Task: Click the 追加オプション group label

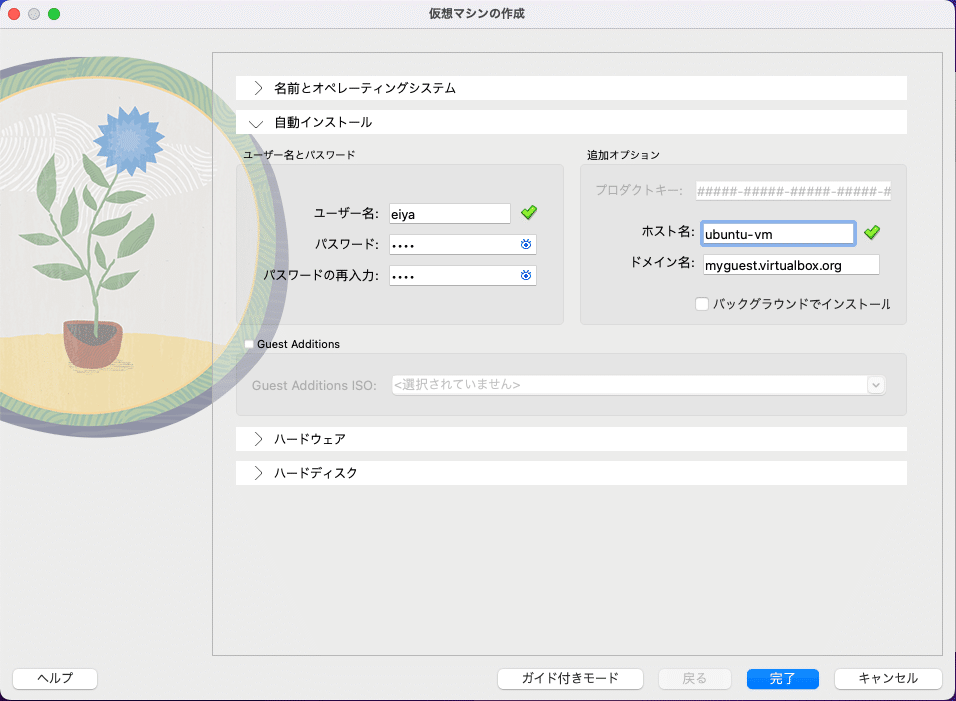Action: (623, 155)
